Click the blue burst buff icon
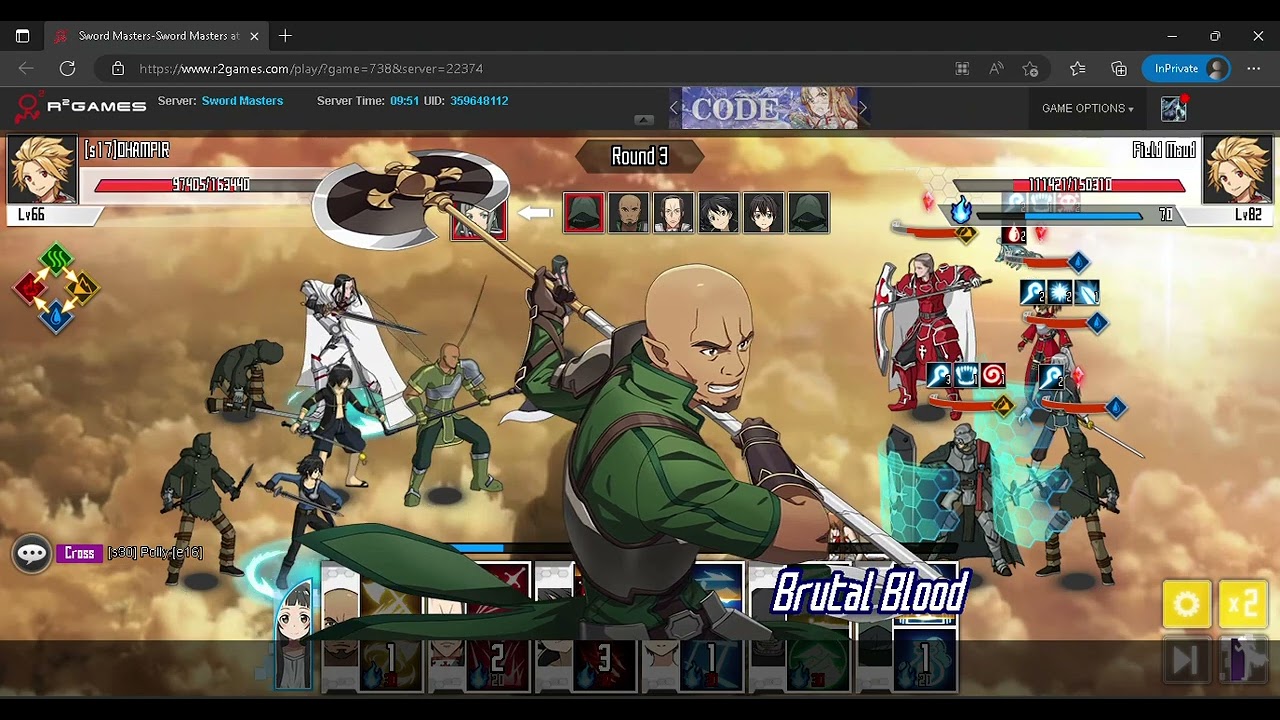This screenshot has height=720, width=1280. point(1060,293)
